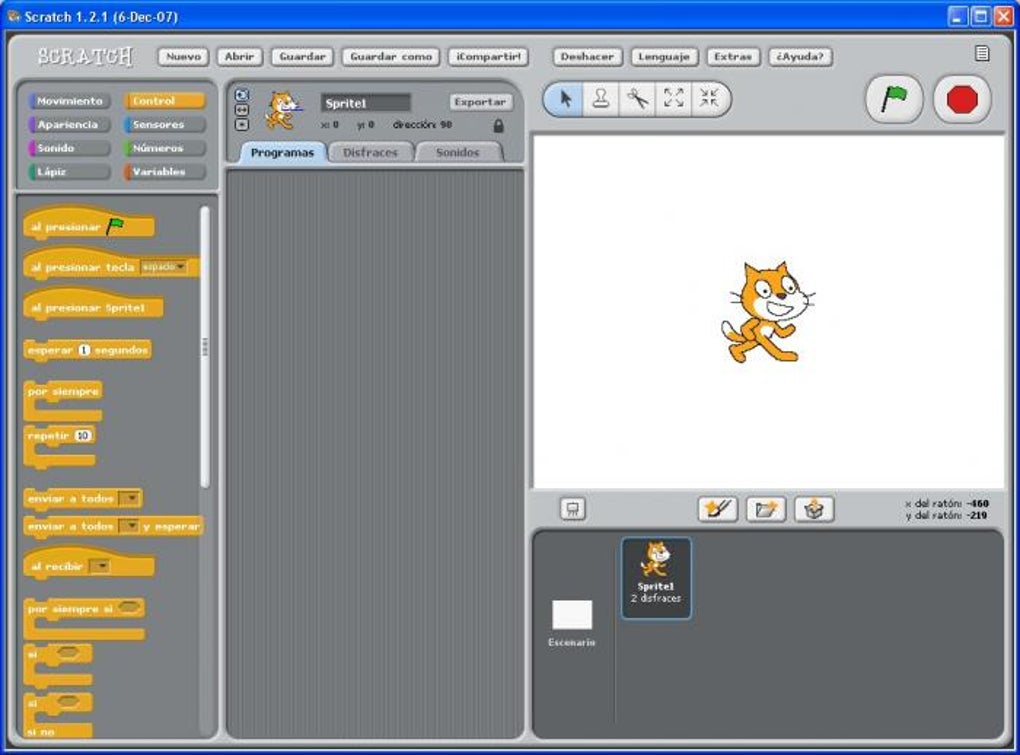
Task: Switch to the Disfraces tab
Action: (370, 152)
